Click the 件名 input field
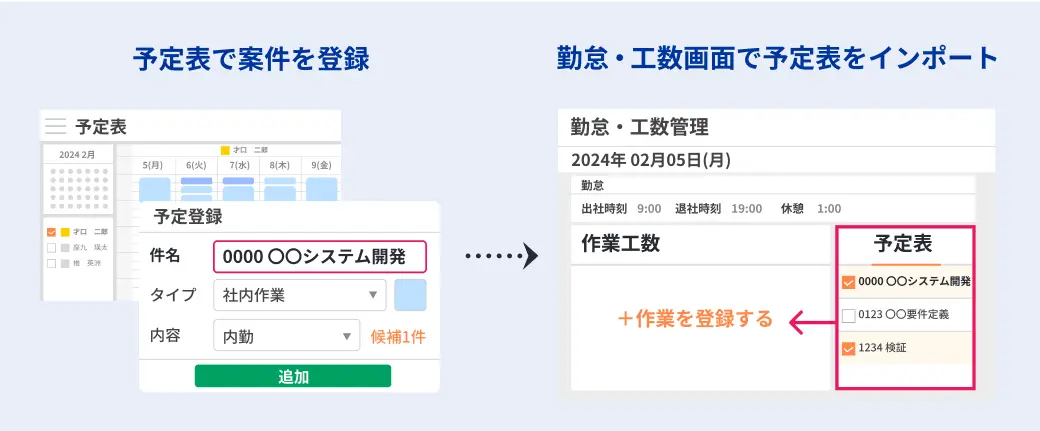 pyautogui.click(x=320, y=257)
